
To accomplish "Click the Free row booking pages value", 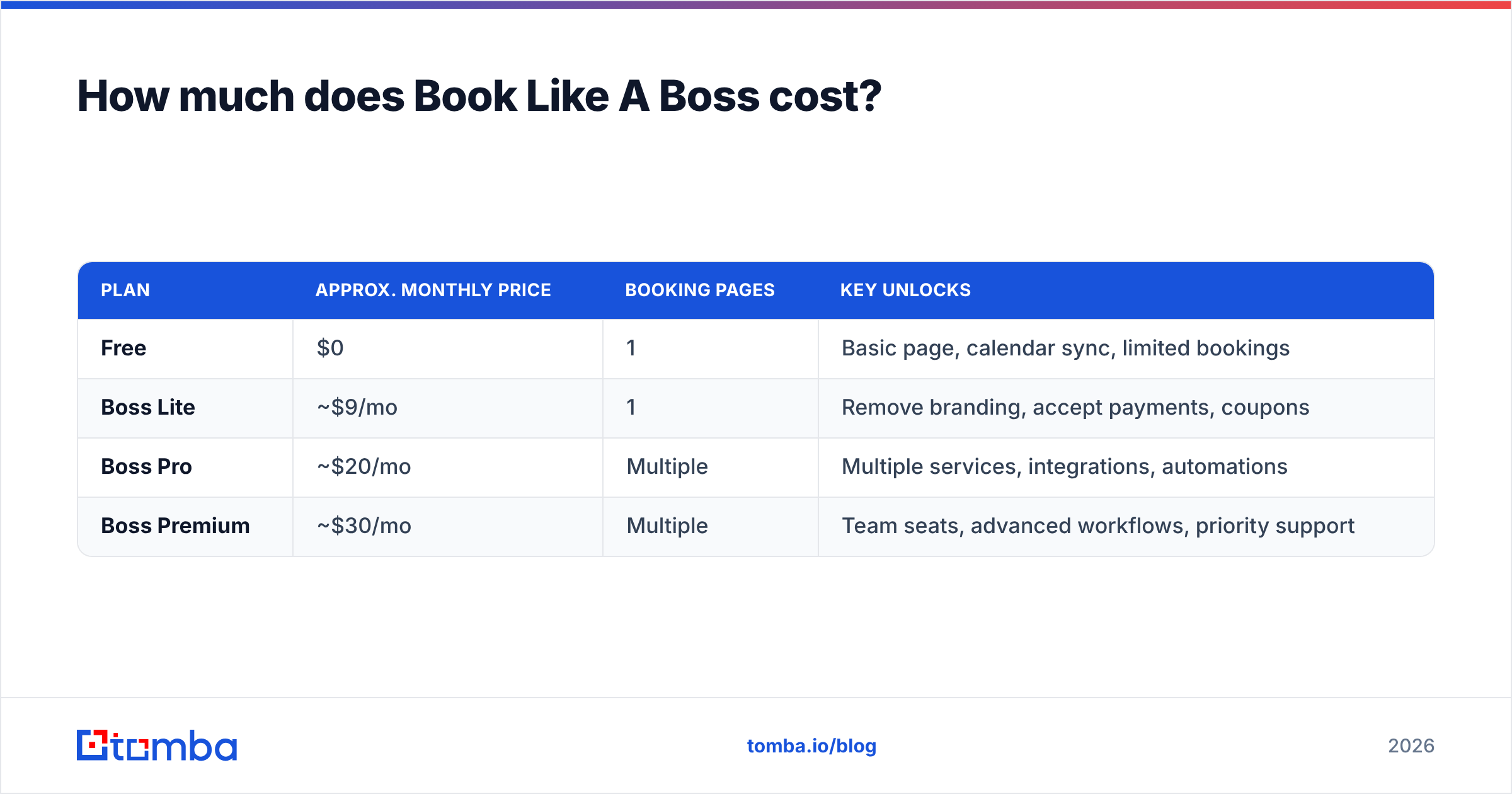I will 631,348.
